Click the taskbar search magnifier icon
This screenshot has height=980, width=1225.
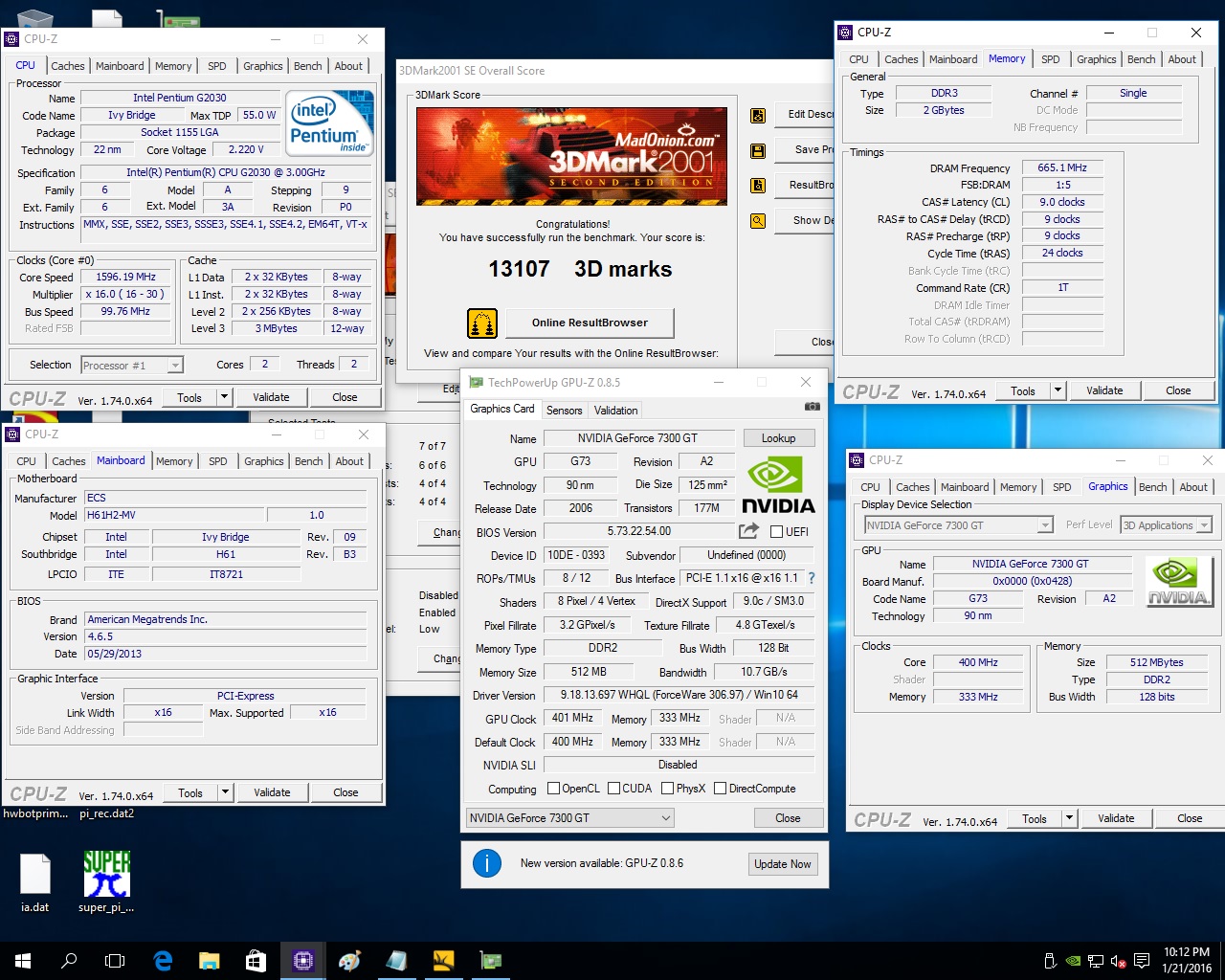(69, 961)
